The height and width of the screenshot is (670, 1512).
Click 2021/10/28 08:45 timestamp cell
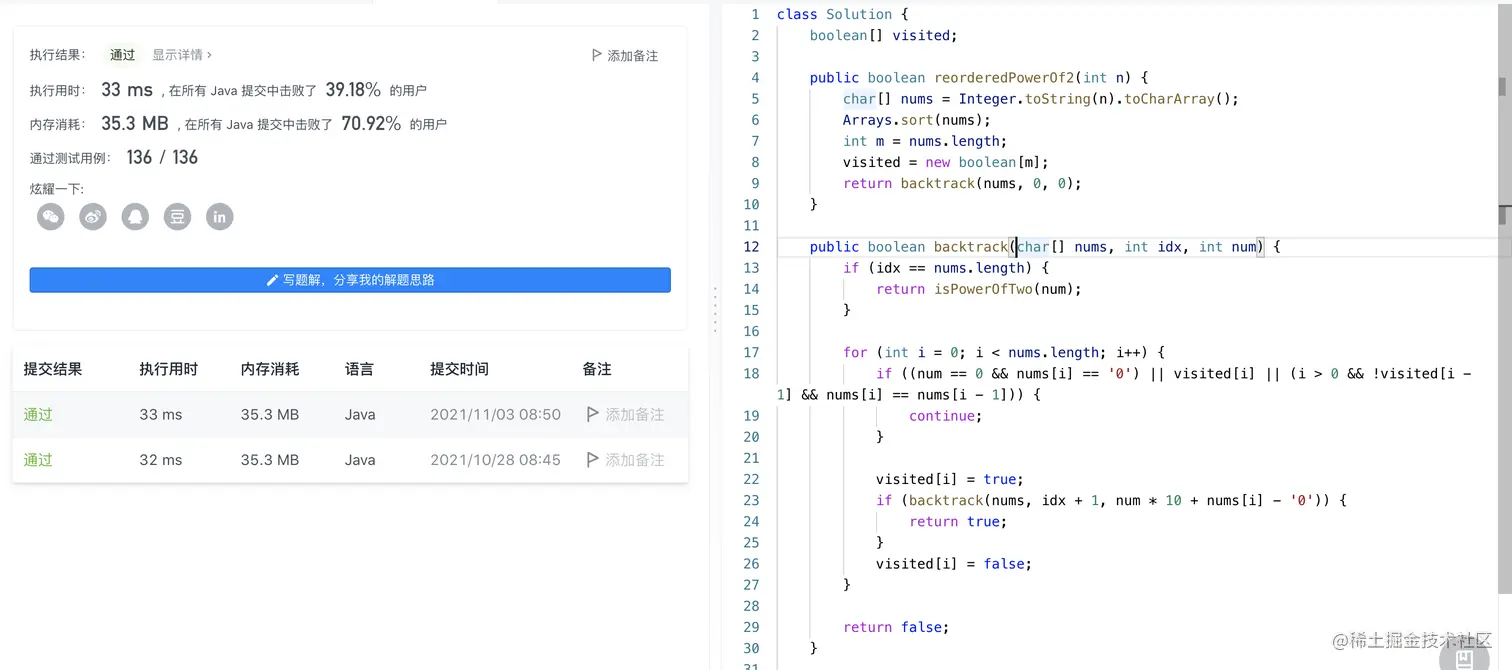click(495, 460)
